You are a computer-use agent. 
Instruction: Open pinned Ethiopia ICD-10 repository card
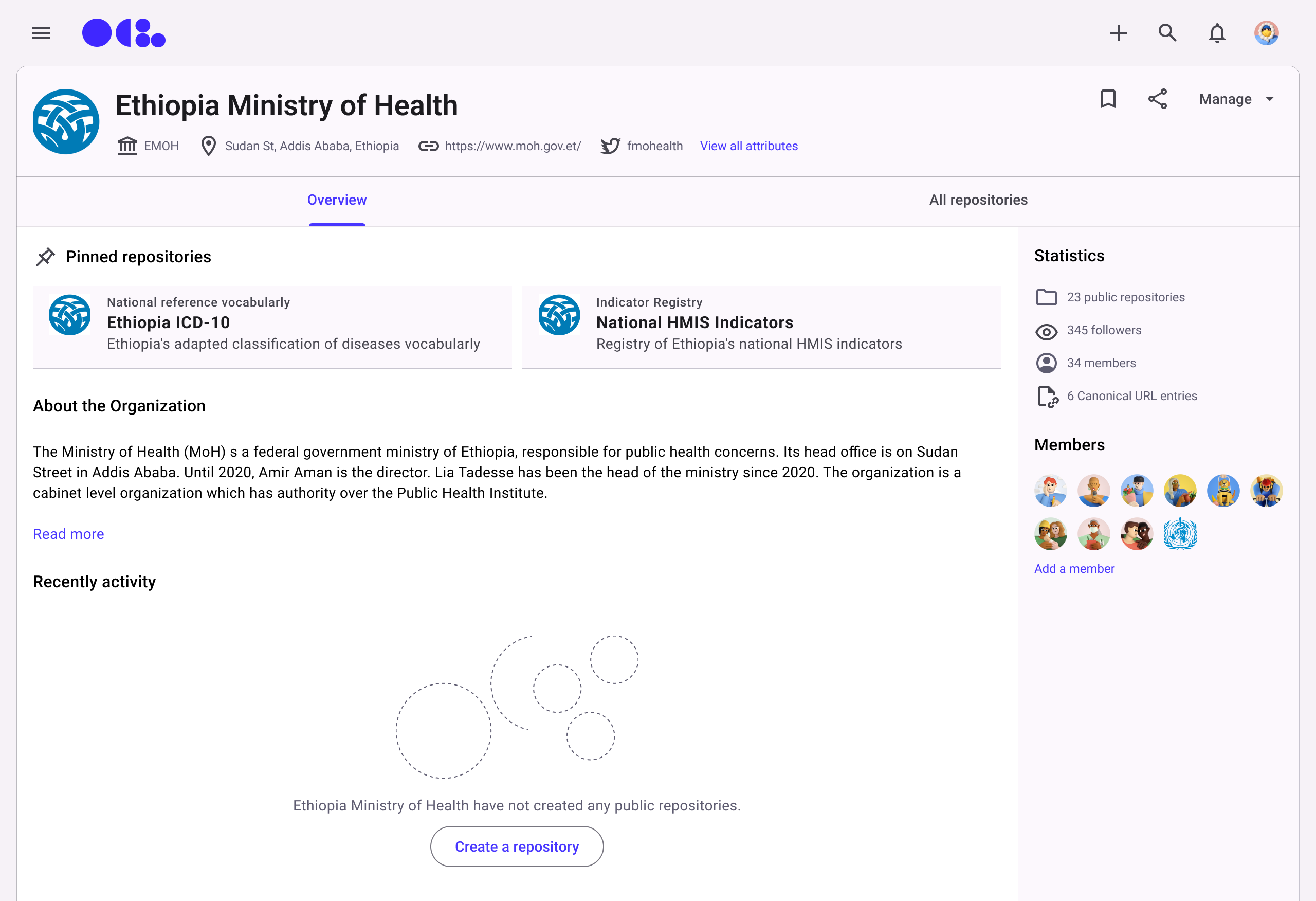point(272,323)
